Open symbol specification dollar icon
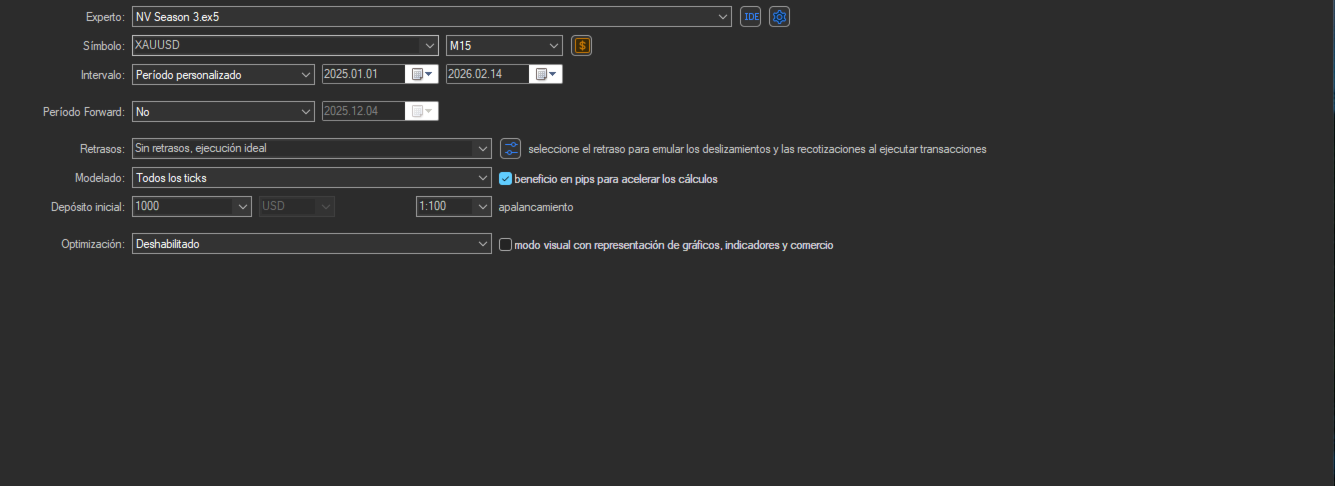1335x486 pixels. pos(582,45)
